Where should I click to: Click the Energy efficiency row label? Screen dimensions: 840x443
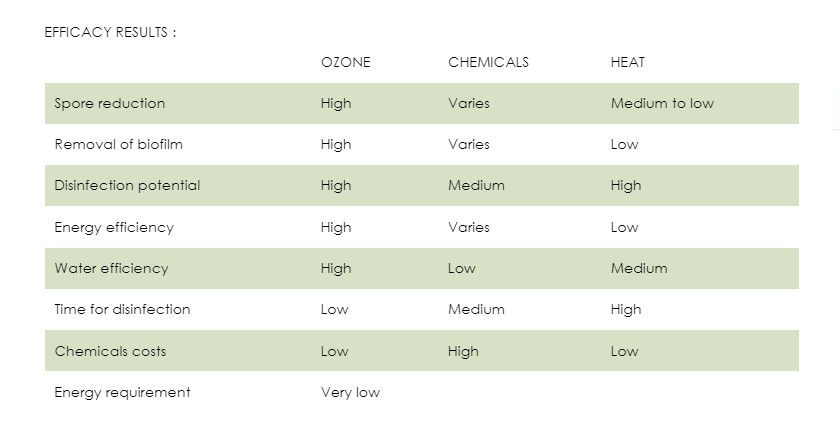point(114,227)
